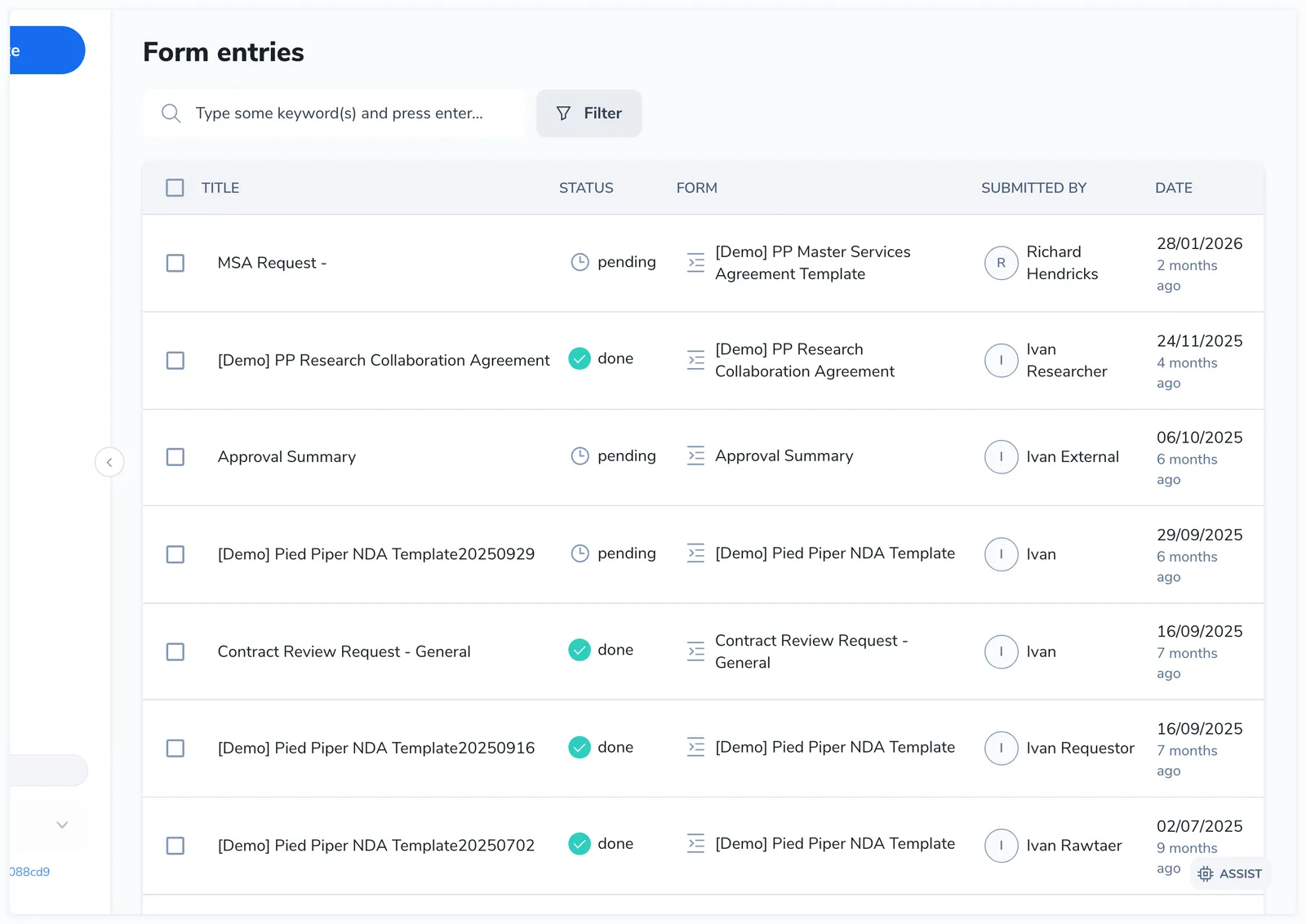Viewport: 1306px width, 924px height.
Task: Check NDA Template20250702 row checkbox
Action: (175, 846)
